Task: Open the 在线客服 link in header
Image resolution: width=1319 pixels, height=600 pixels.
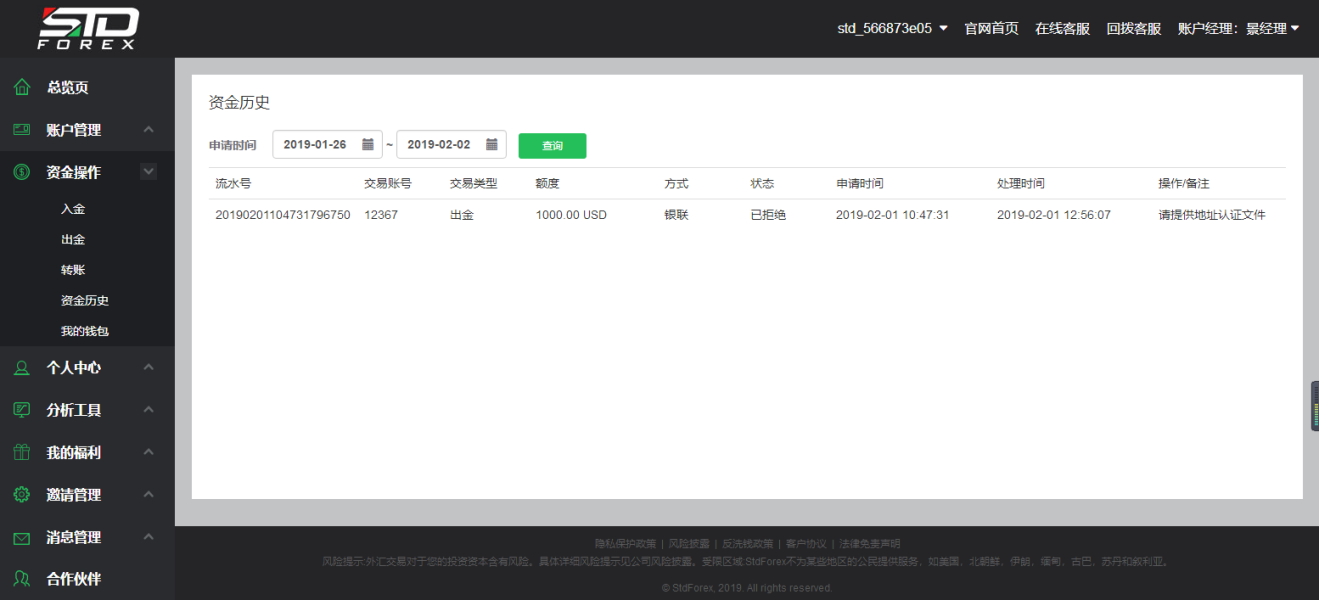Action: point(1062,29)
